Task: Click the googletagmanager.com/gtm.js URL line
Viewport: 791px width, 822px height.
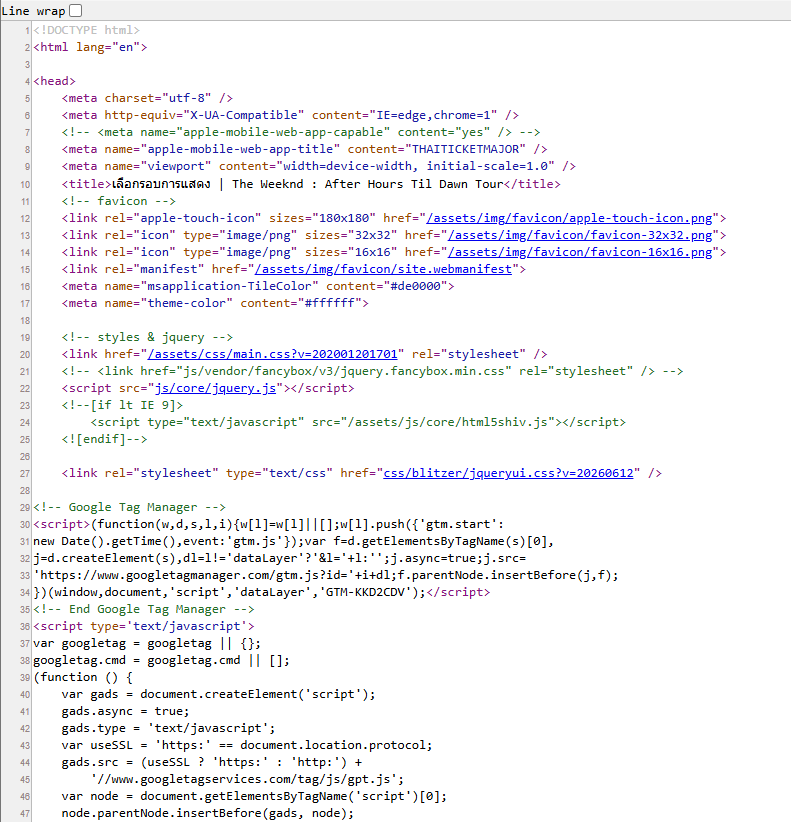Action: click(x=326, y=575)
